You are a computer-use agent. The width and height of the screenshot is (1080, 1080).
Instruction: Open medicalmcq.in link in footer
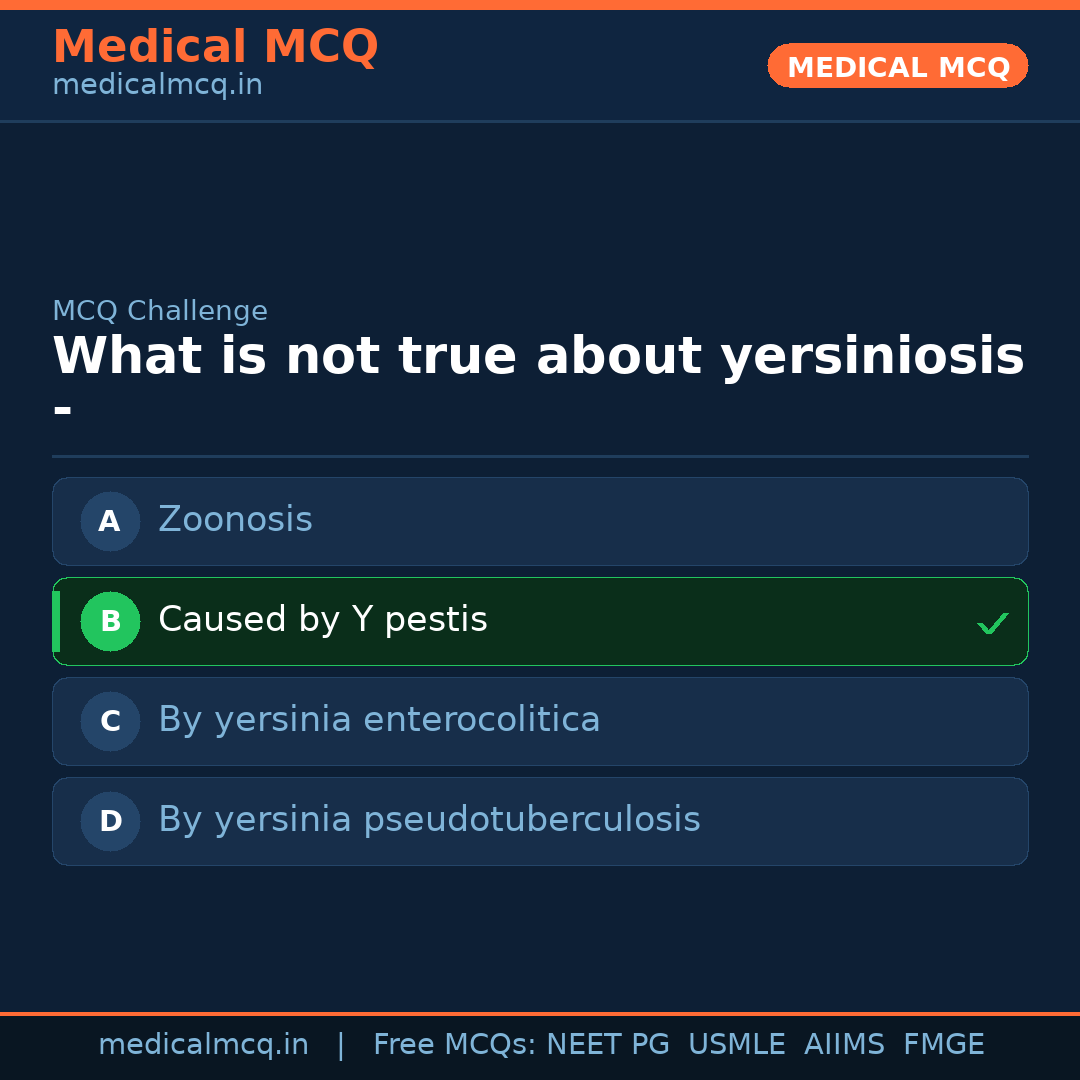[x=203, y=1045]
